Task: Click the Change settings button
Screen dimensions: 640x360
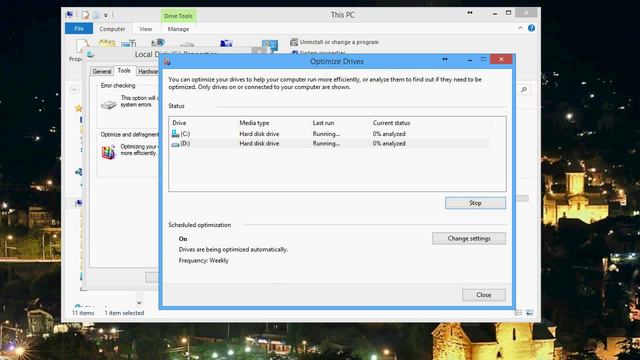Action: coord(469,238)
